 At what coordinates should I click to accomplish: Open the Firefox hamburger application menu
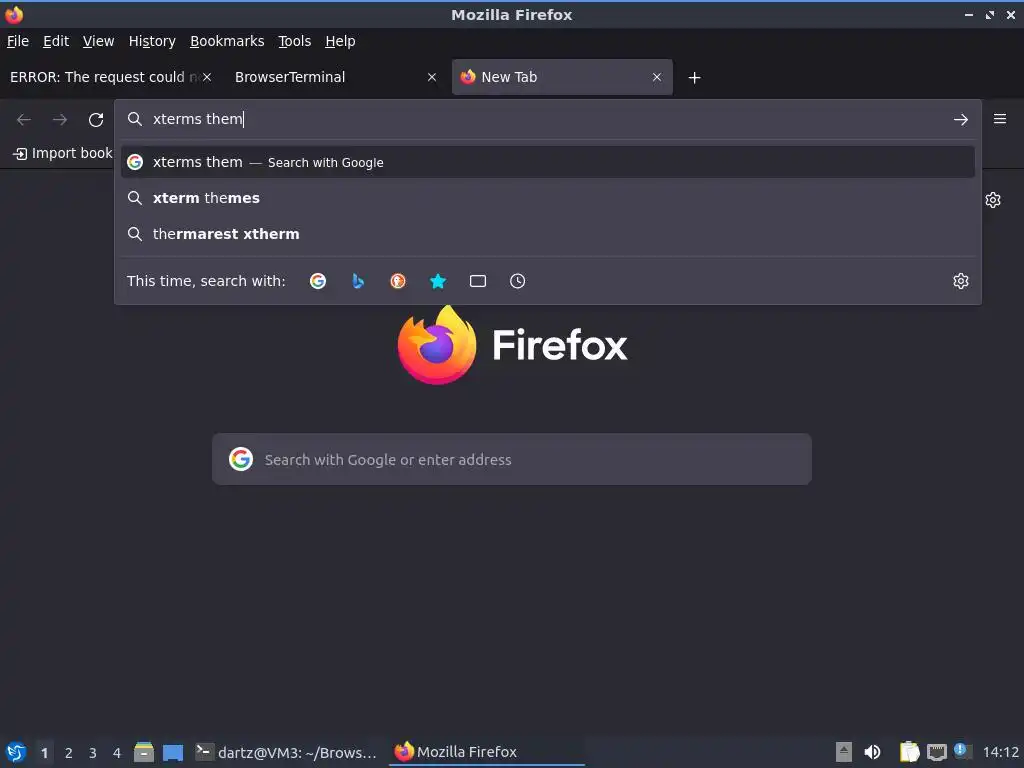pos(999,119)
